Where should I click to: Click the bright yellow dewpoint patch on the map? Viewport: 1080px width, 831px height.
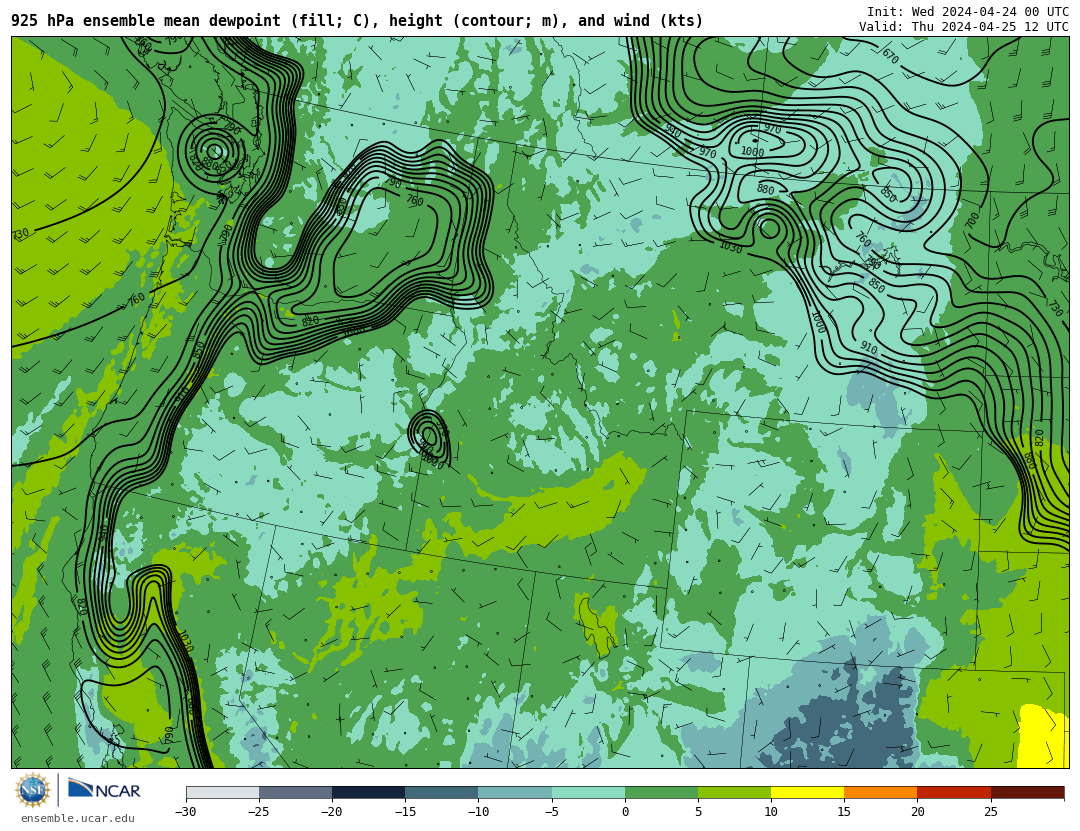1042,736
